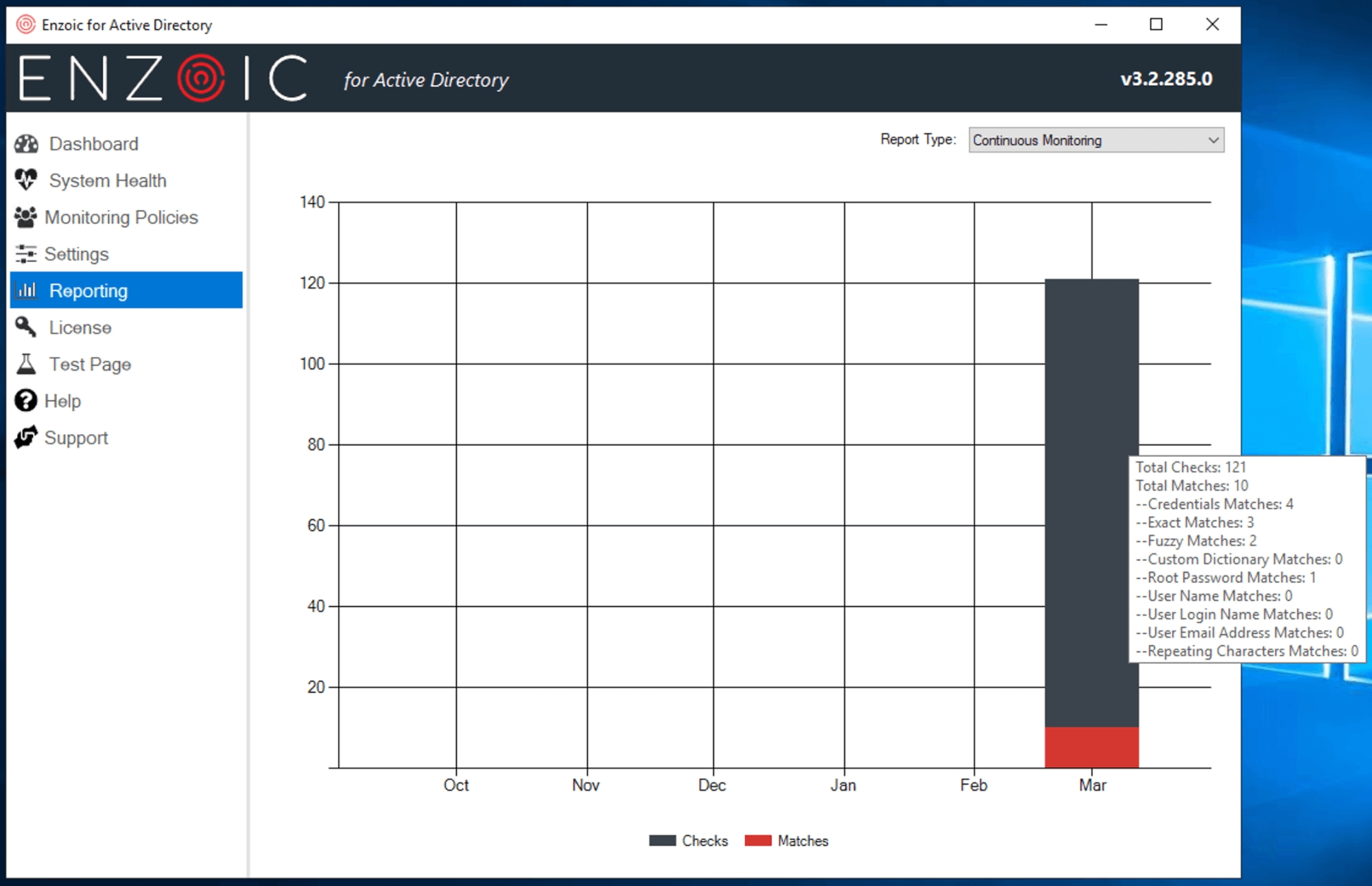This screenshot has height=886, width=1372.
Task: Click the Help question mark icon
Action: (x=25, y=401)
